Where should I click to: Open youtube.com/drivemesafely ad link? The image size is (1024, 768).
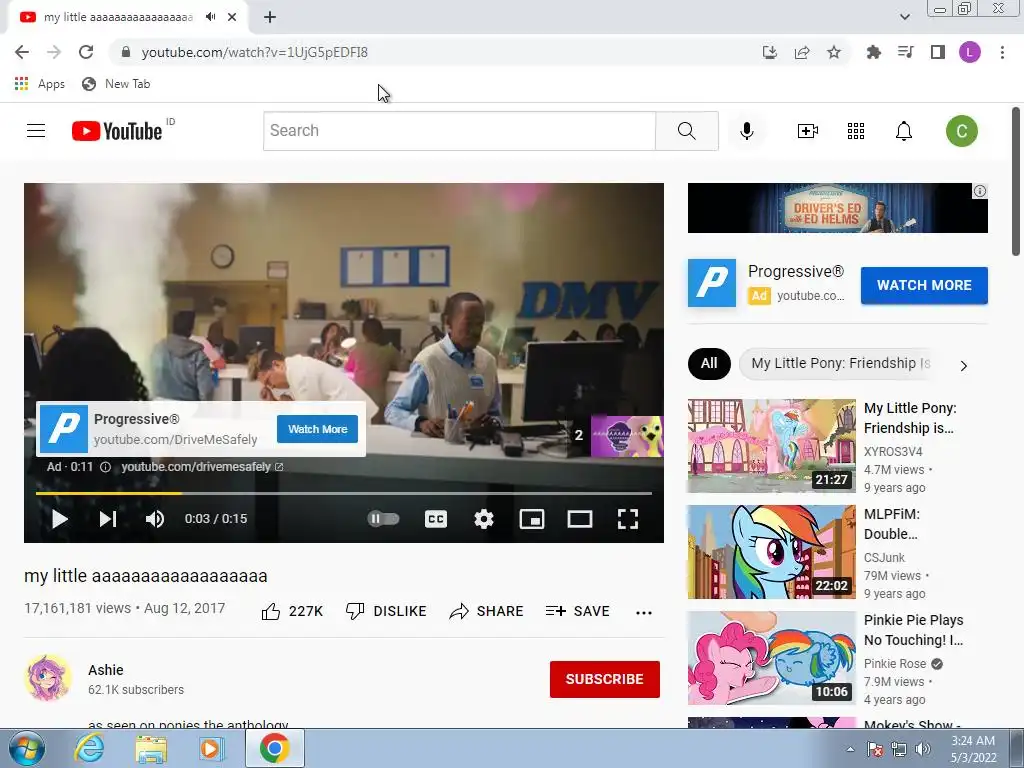pos(202,467)
